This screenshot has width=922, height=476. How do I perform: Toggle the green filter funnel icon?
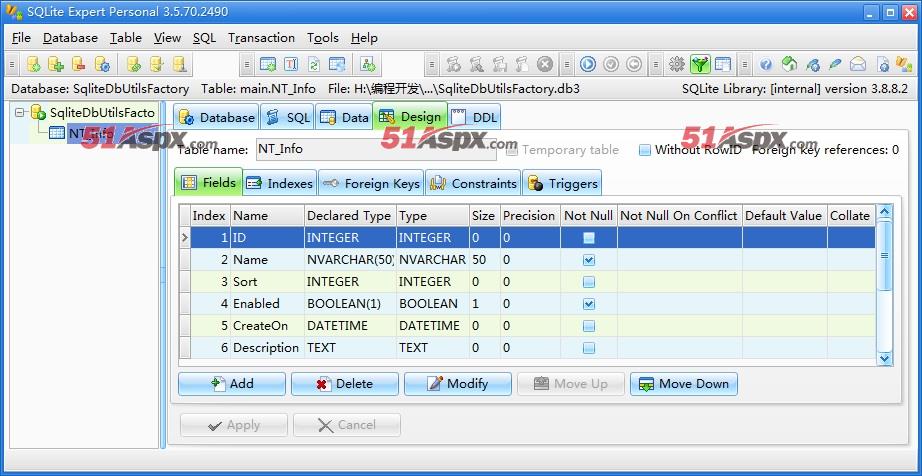[x=700, y=64]
